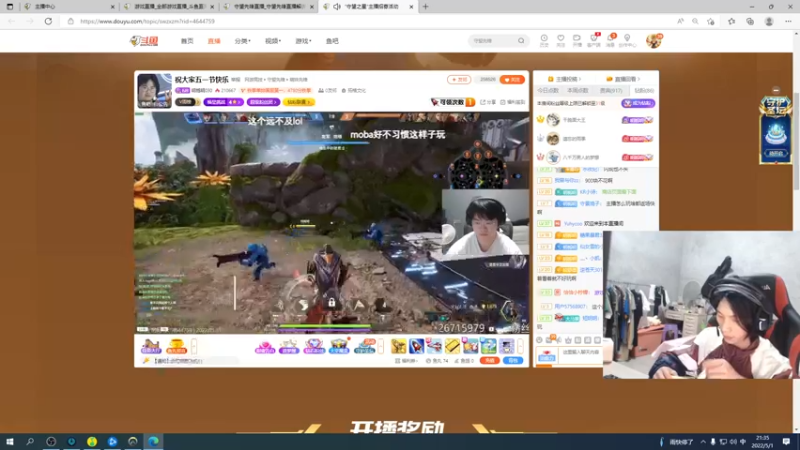Send the airplane gift
Image resolution: width=800 pixels, height=450 pixels.
434,346
